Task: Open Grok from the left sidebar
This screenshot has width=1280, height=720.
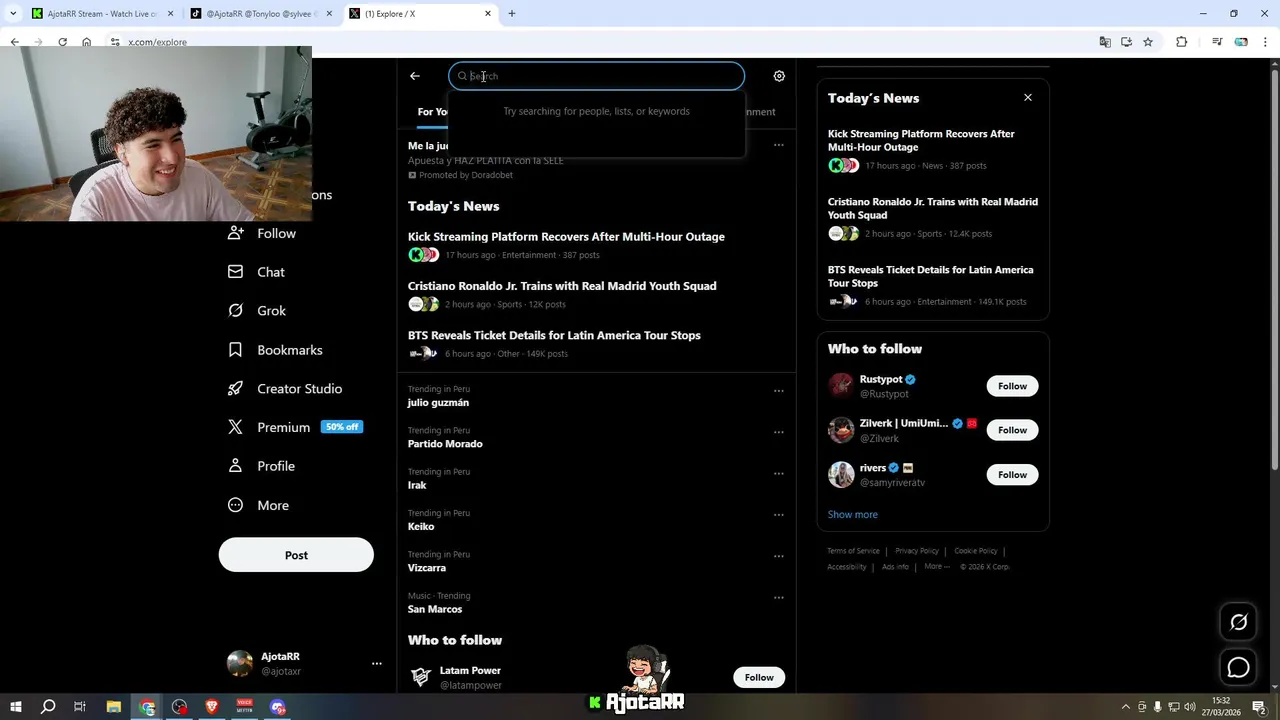Action: [257, 311]
